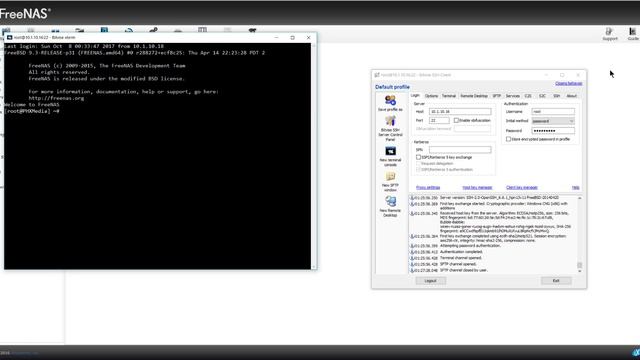
Task: Click "Attempting password authentication." log entry
Action: coord(470,246)
